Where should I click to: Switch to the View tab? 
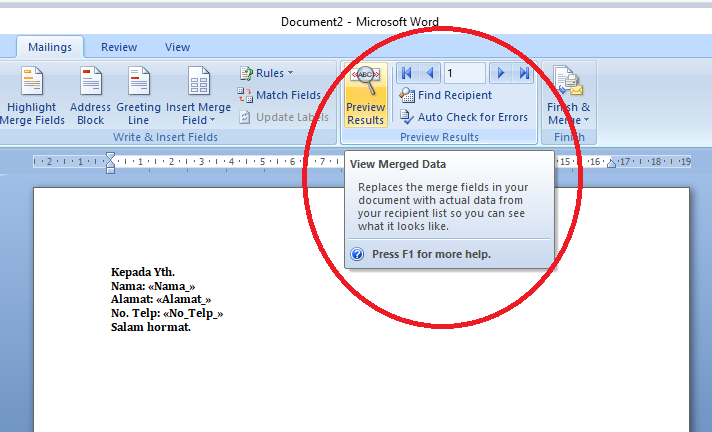point(178,47)
